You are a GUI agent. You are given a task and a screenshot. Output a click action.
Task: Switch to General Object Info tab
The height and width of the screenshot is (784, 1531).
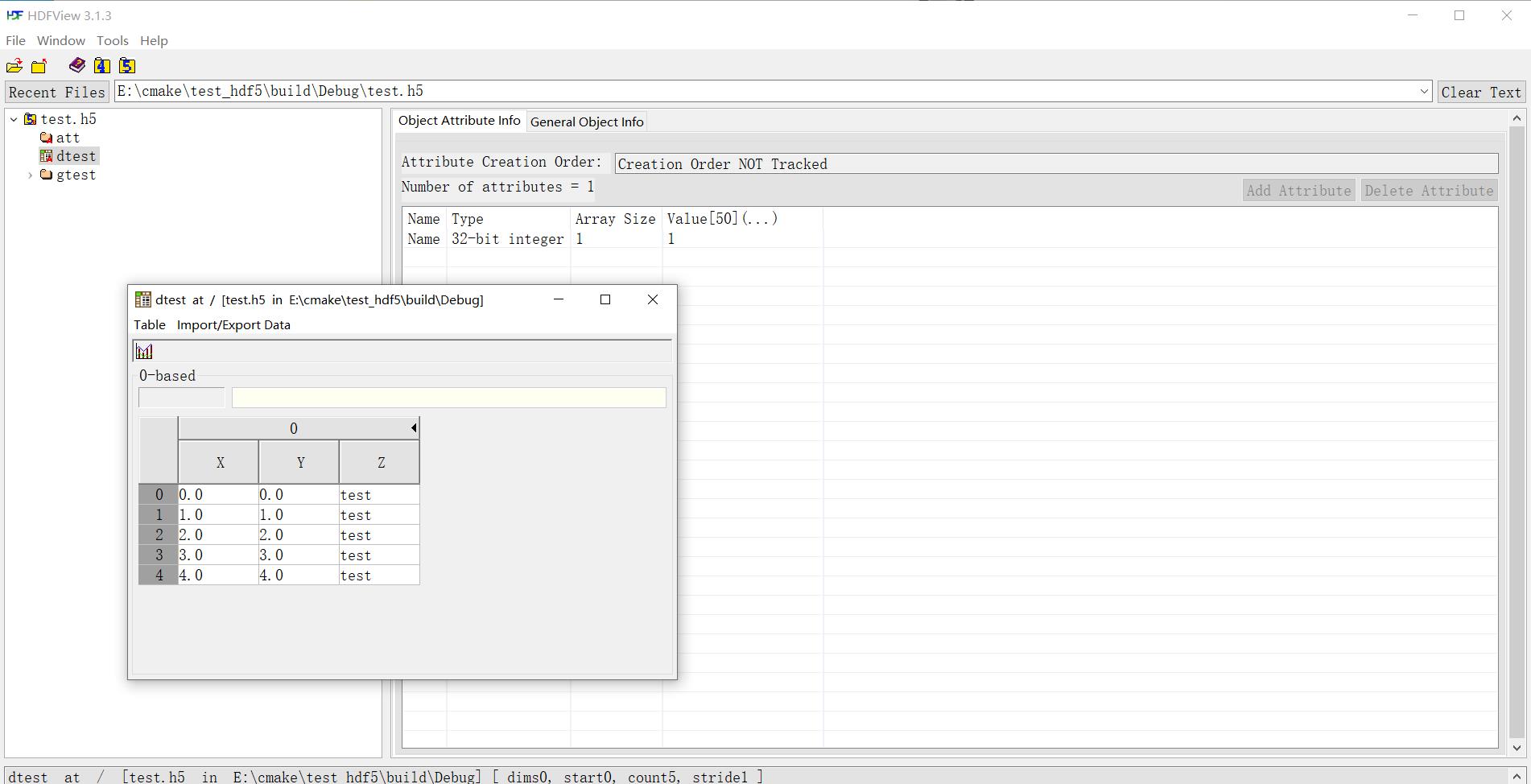[587, 122]
